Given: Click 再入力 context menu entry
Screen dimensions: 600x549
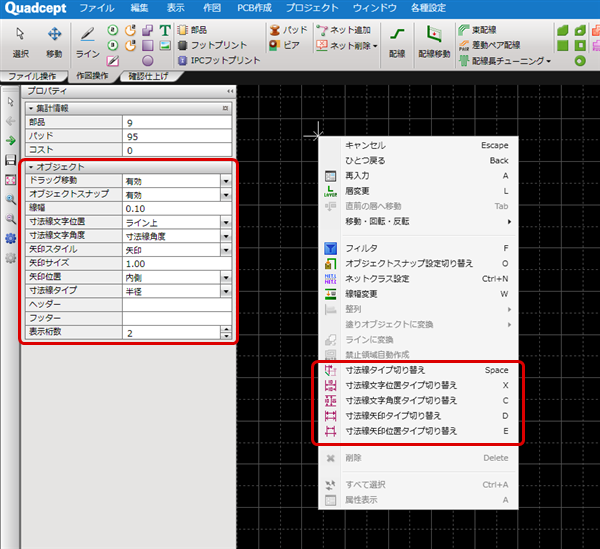Looking at the screenshot, I should point(418,176).
